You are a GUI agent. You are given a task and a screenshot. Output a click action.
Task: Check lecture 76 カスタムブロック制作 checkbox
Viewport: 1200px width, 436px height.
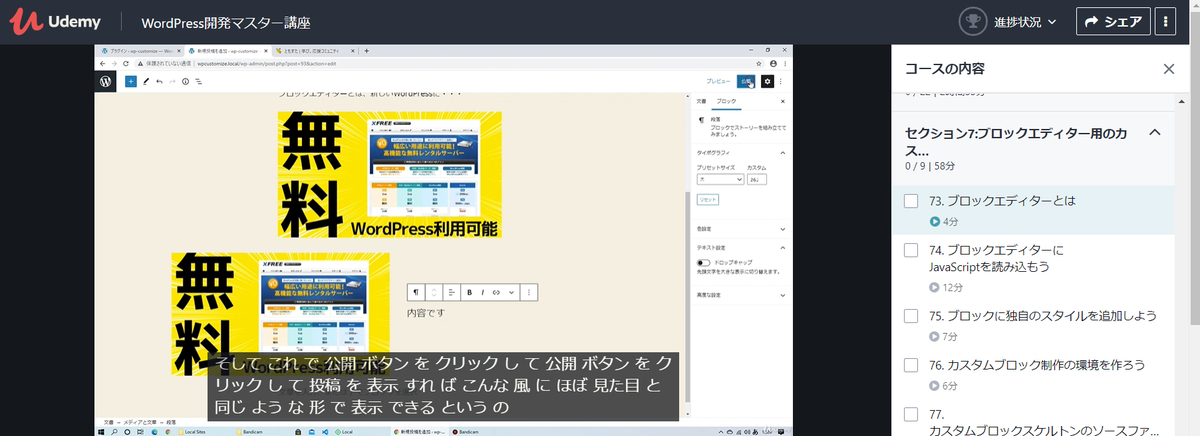(x=911, y=365)
